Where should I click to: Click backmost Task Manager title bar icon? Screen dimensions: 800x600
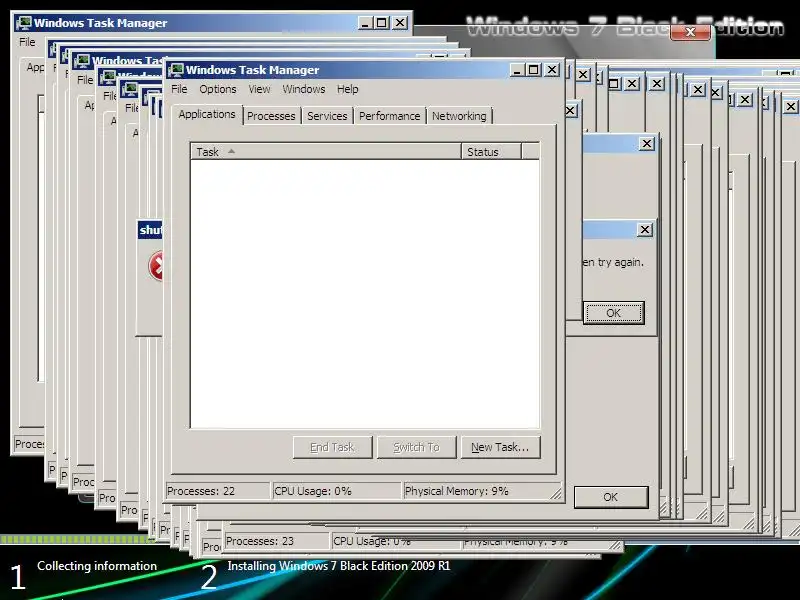[24, 23]
